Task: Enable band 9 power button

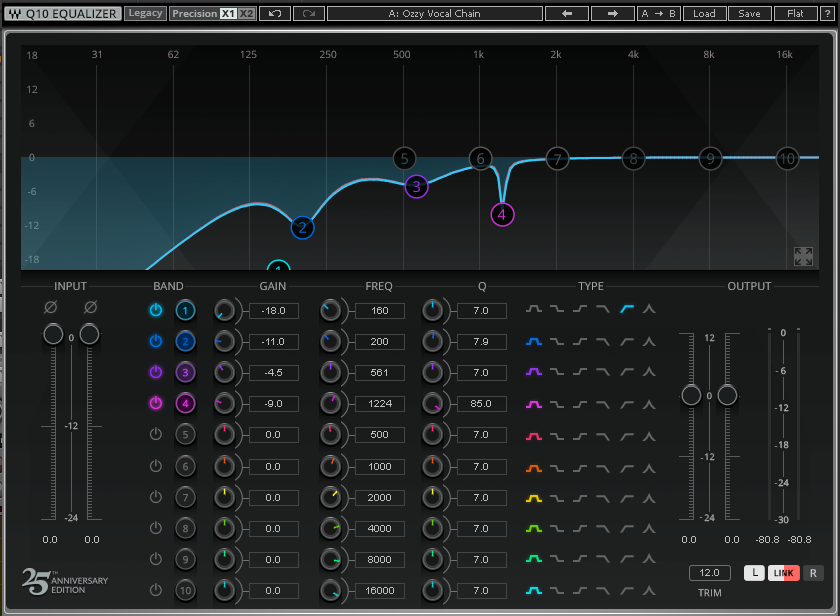Action: 156,559
